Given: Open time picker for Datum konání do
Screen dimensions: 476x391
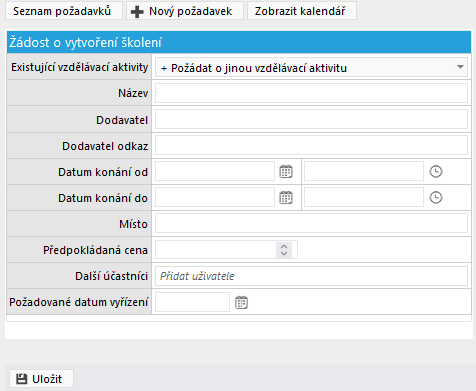Looking at the screenshot, I should pyautogui.click(x=436, y=198).
